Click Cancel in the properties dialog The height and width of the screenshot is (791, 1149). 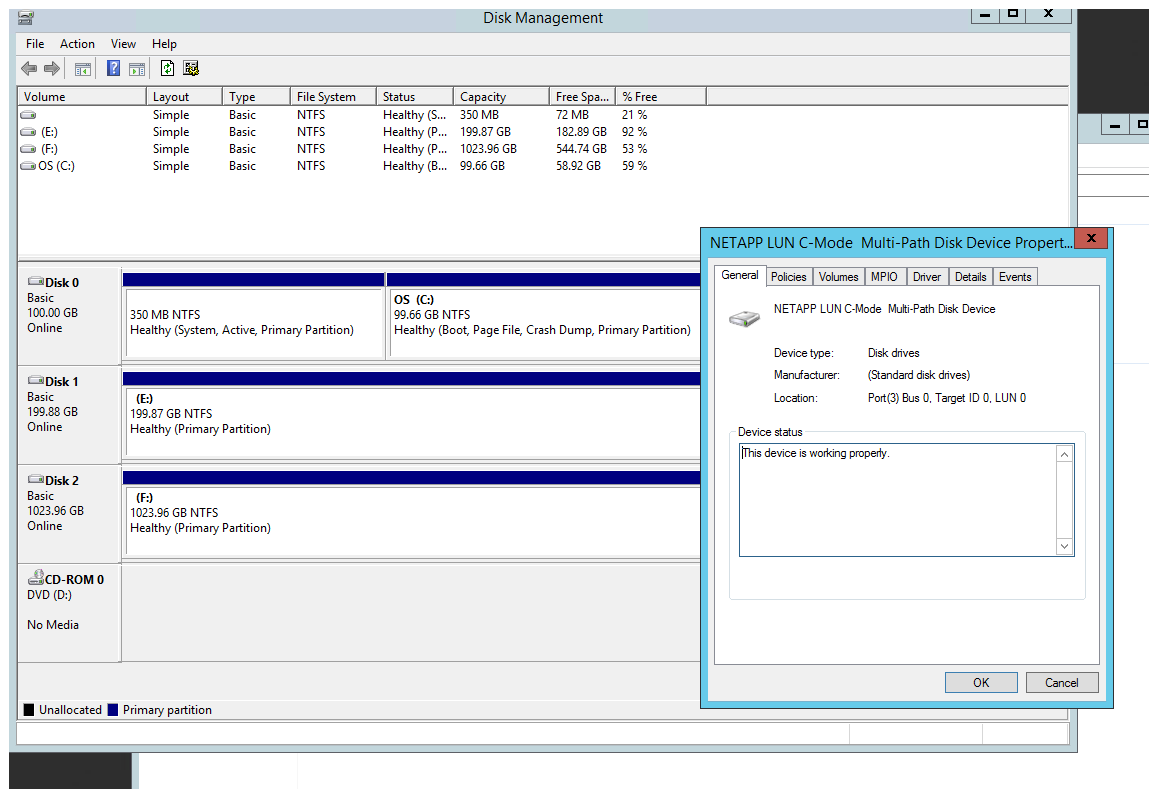[x=1062, y=683]
